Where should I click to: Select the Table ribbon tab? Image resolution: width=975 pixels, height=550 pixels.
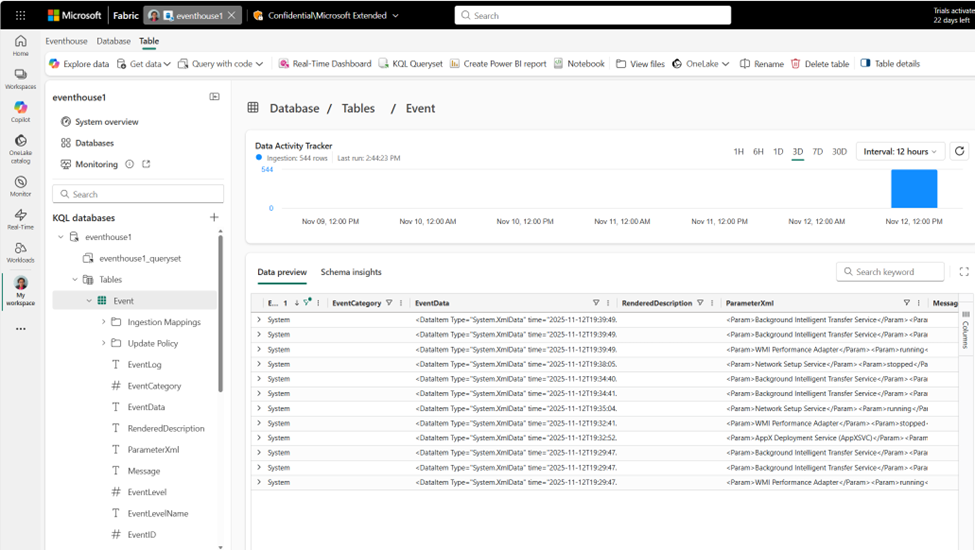[x=149, y=41]
